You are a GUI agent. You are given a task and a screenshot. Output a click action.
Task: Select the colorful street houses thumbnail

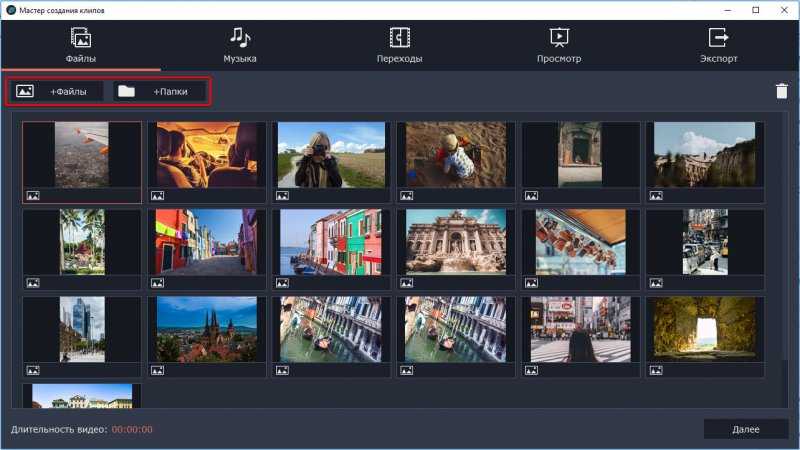pos(207,242)
